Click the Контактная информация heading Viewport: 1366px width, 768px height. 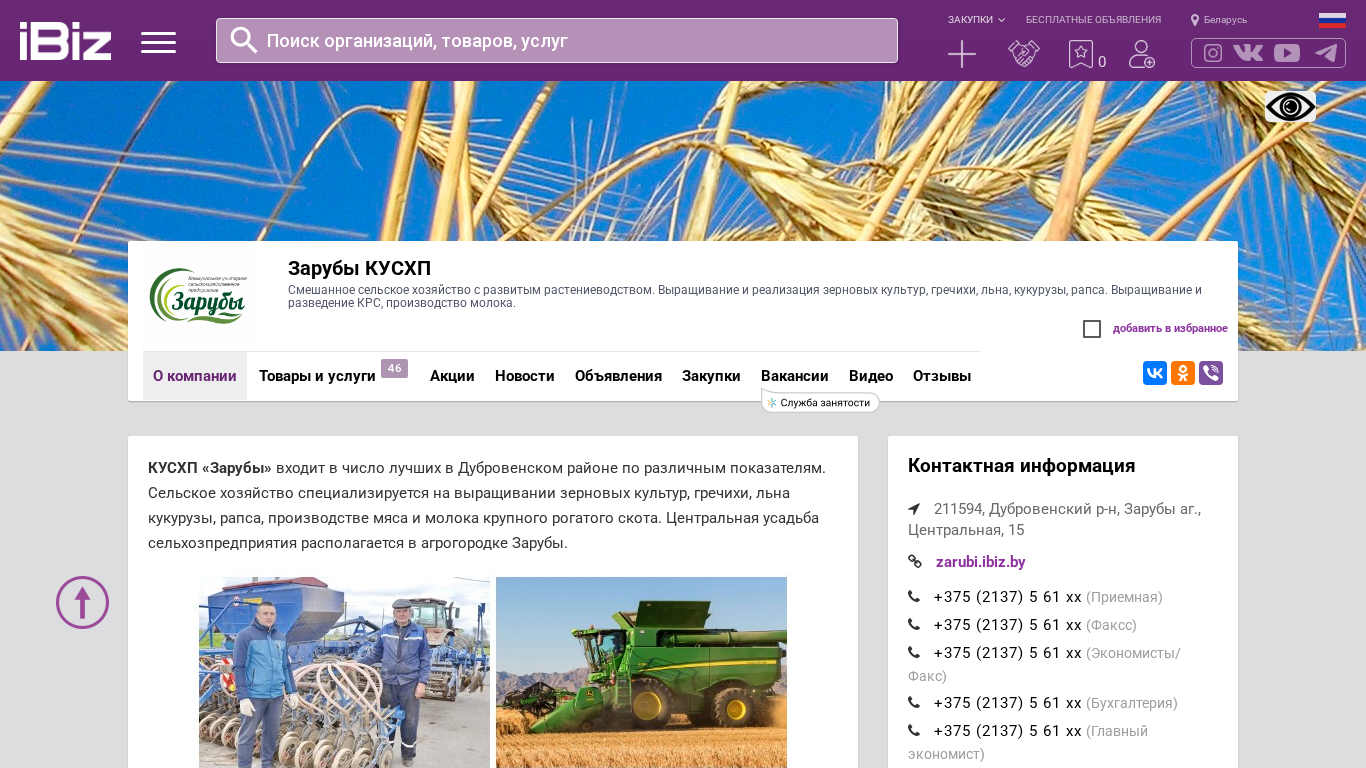(x=1021, y=466)
